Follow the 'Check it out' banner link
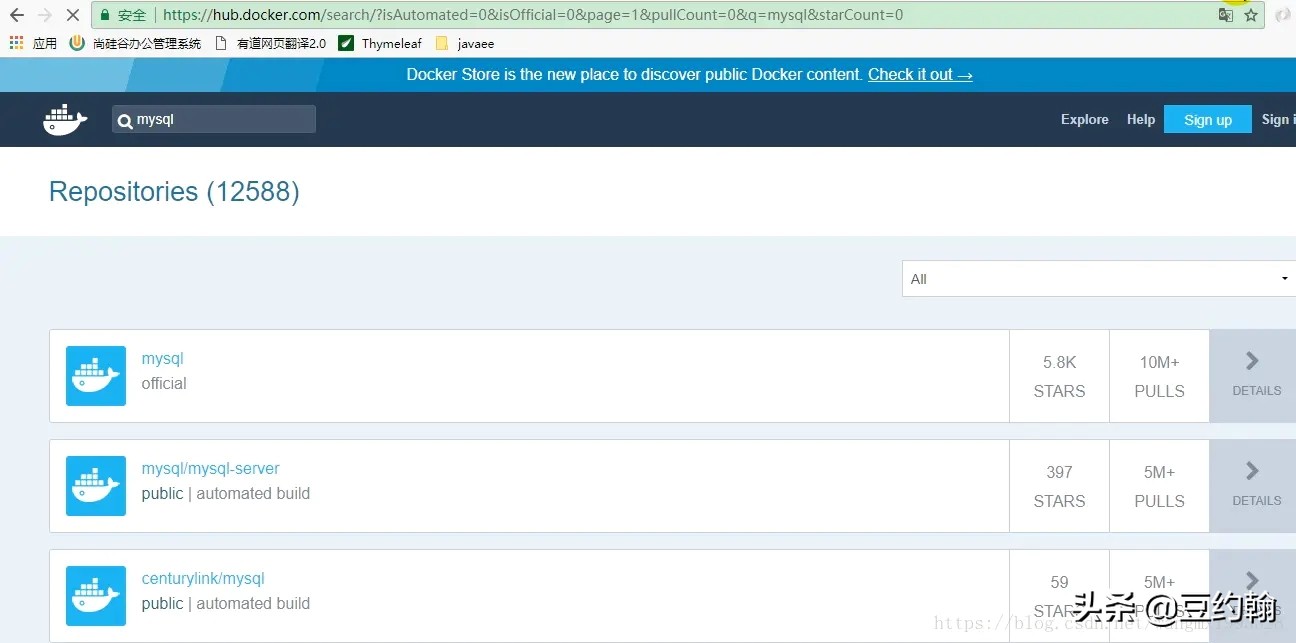 (x=920, y=75)
